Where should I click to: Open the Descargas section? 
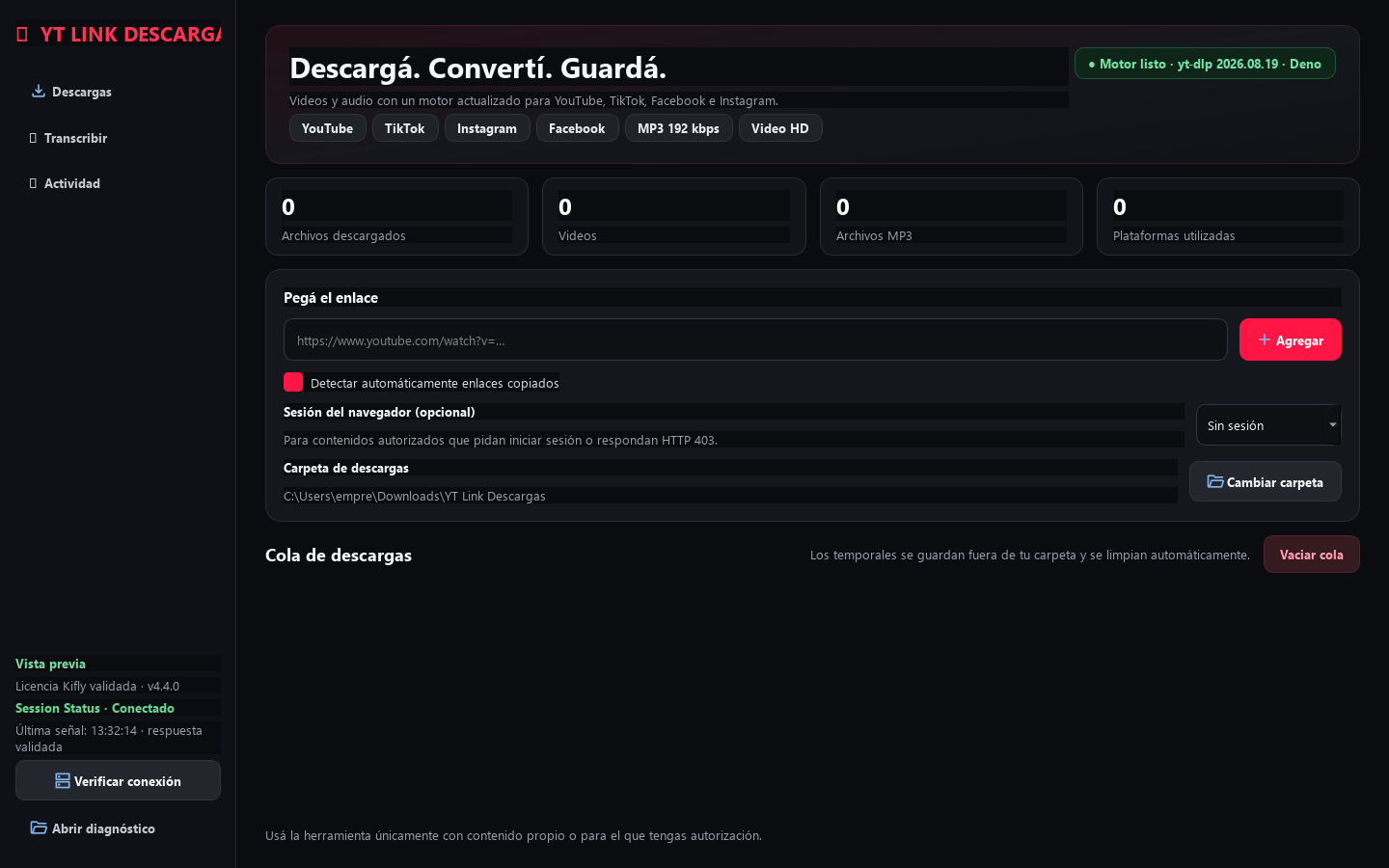click(118, 92)
